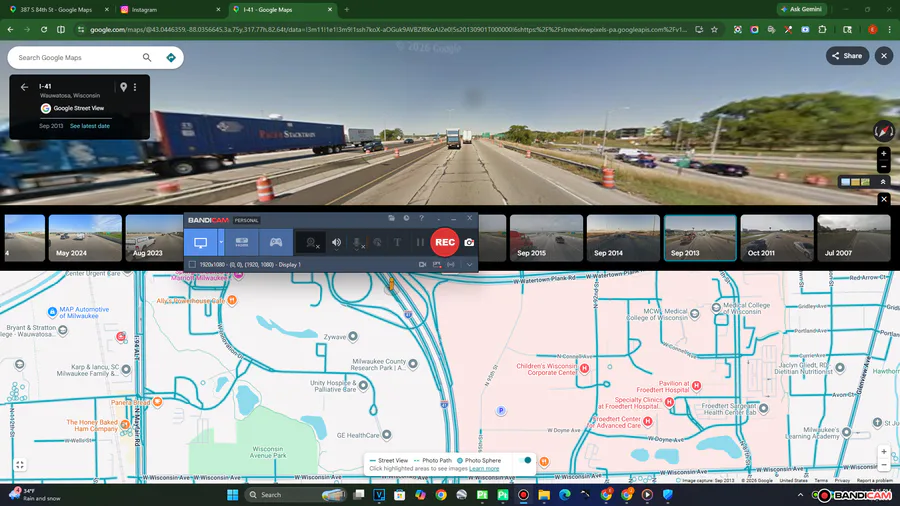Select Bandicam HDMI device recording mode
Screen dimensions: 900x506
click(x=242, y=243)
